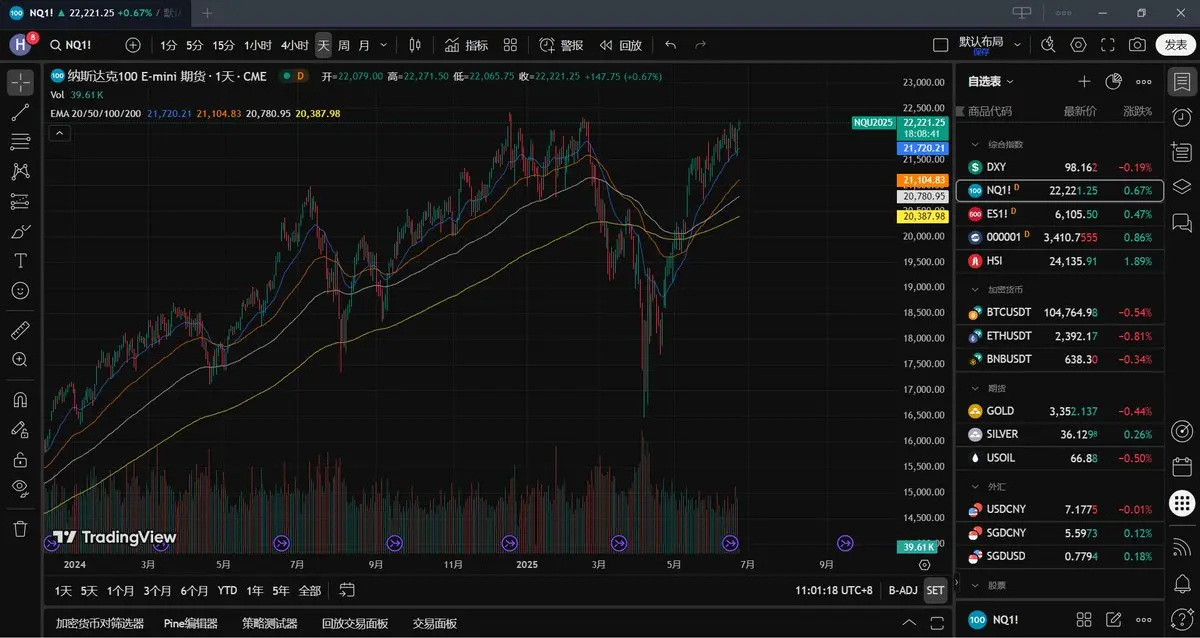Open the go-to-date calendar icon
1200x638 pixels.
coord(347,590)
